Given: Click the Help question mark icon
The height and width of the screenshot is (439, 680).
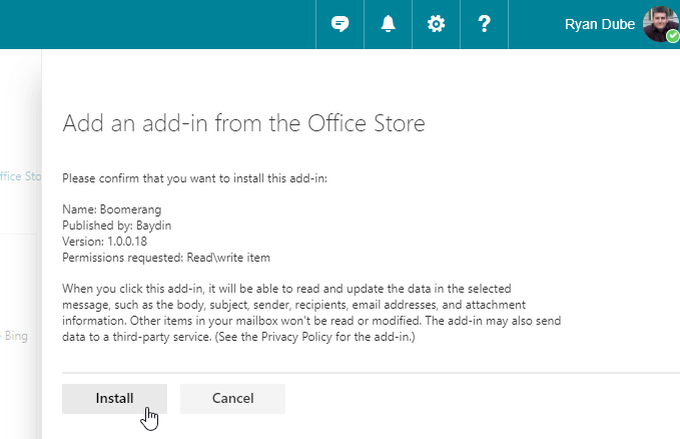Looking at the screenshot, I should [484, 24].
